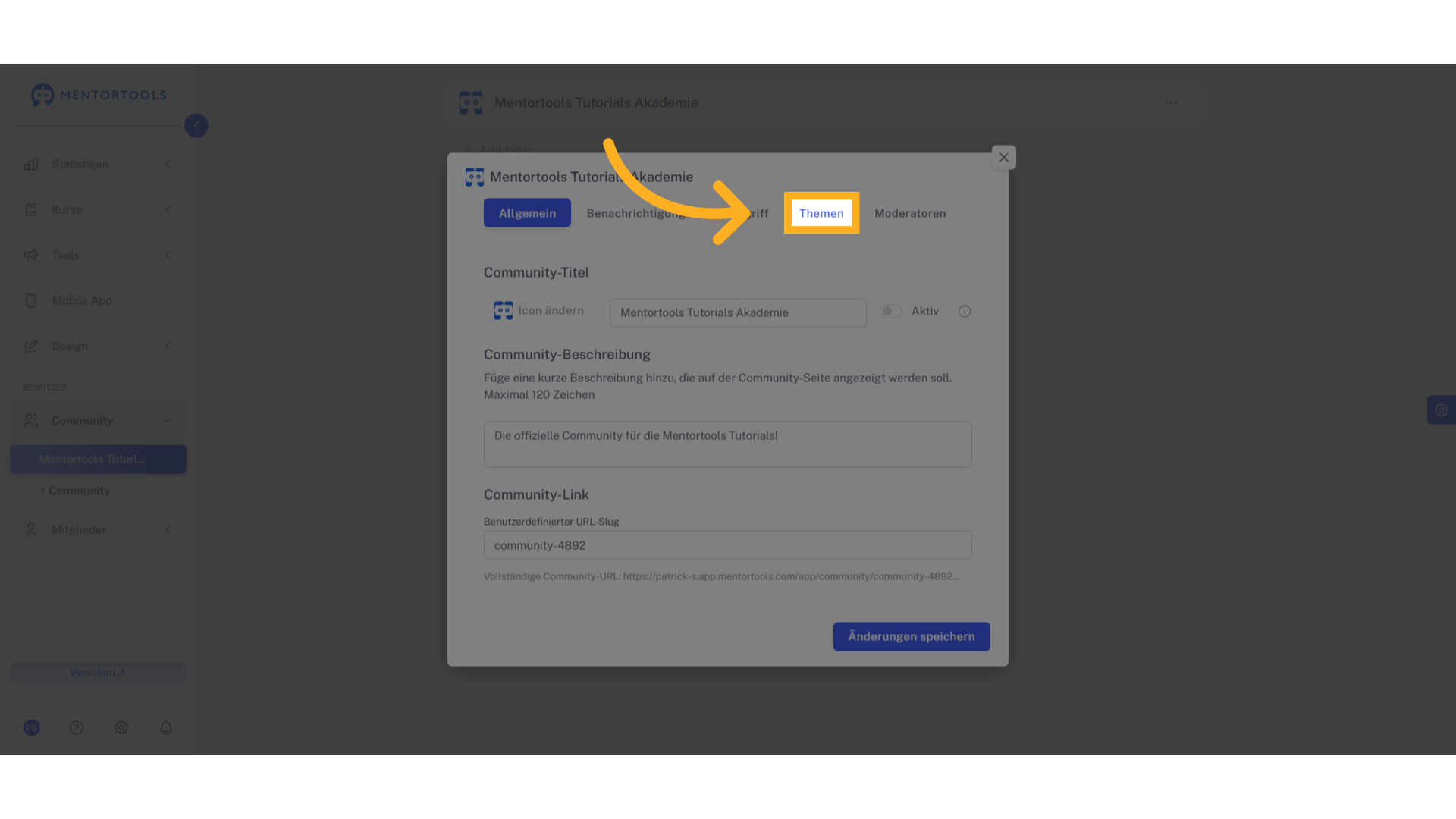Click the community icon in dialog title
Screen dimensions: 1456x819
(475, 177)
